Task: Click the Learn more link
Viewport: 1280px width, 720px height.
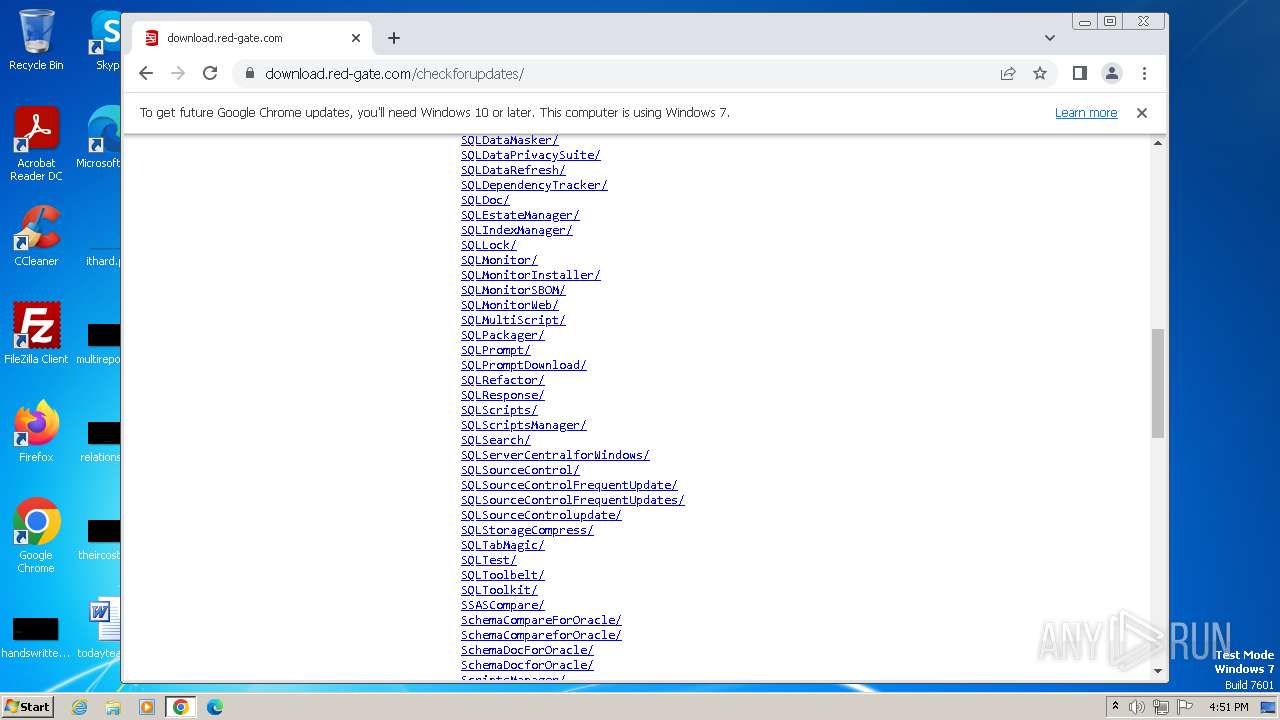Action: point(1086,113)
